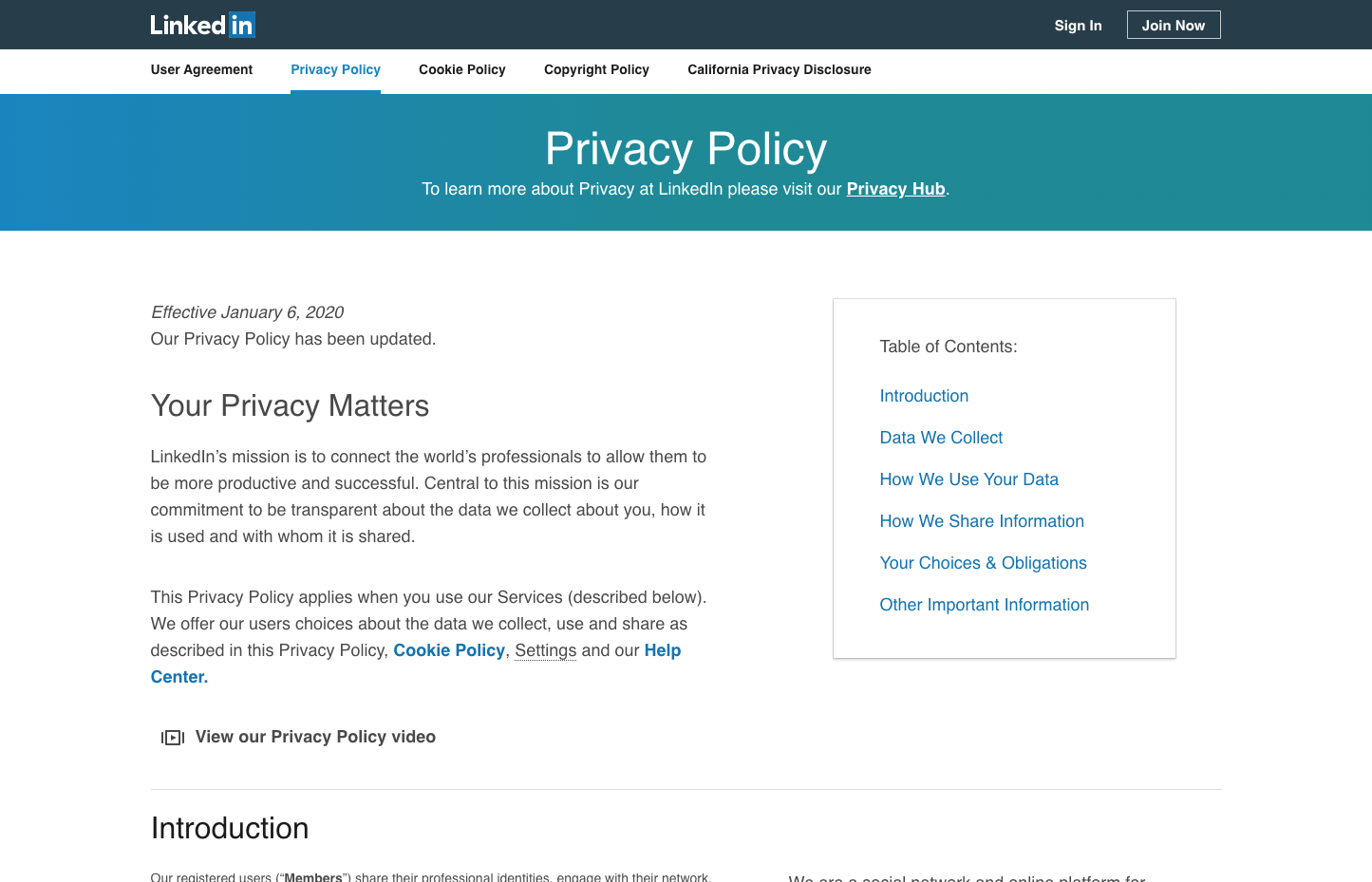Screen dimensions: 1372x882
Task: Click the LinkedIn logo
Action: (x=202, y=25)
